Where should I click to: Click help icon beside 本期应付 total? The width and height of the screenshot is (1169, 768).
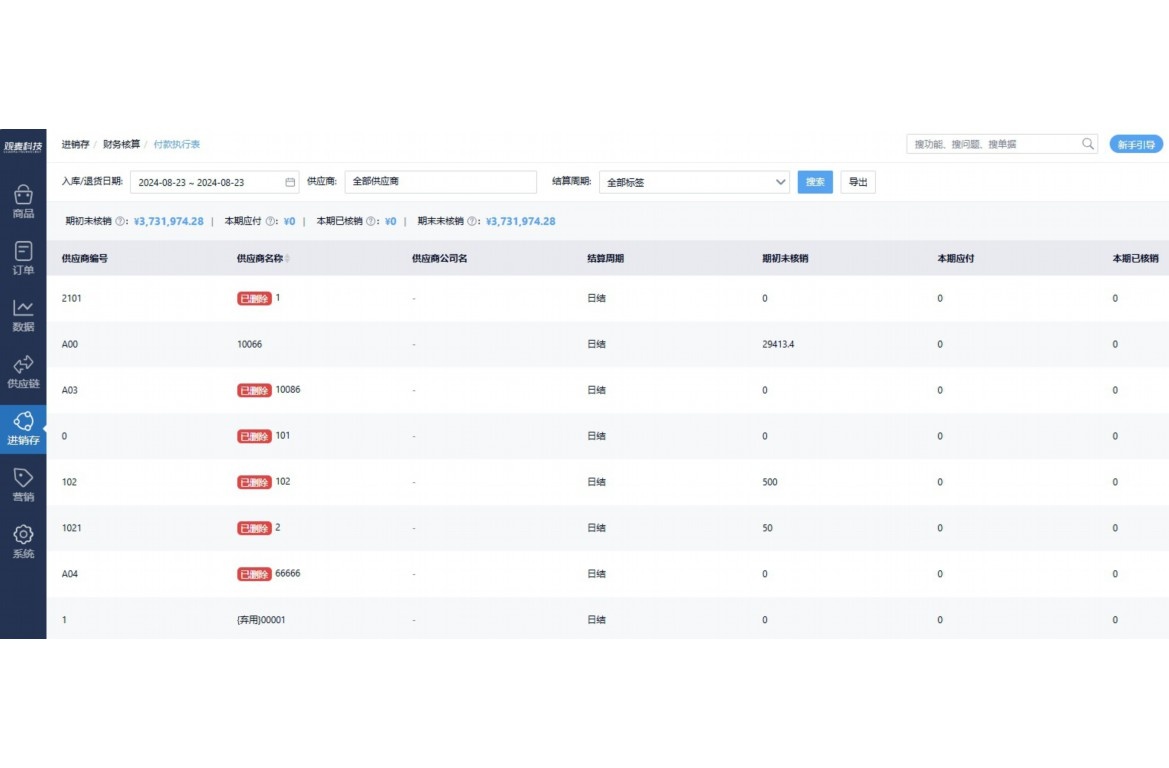click(271, 222)
